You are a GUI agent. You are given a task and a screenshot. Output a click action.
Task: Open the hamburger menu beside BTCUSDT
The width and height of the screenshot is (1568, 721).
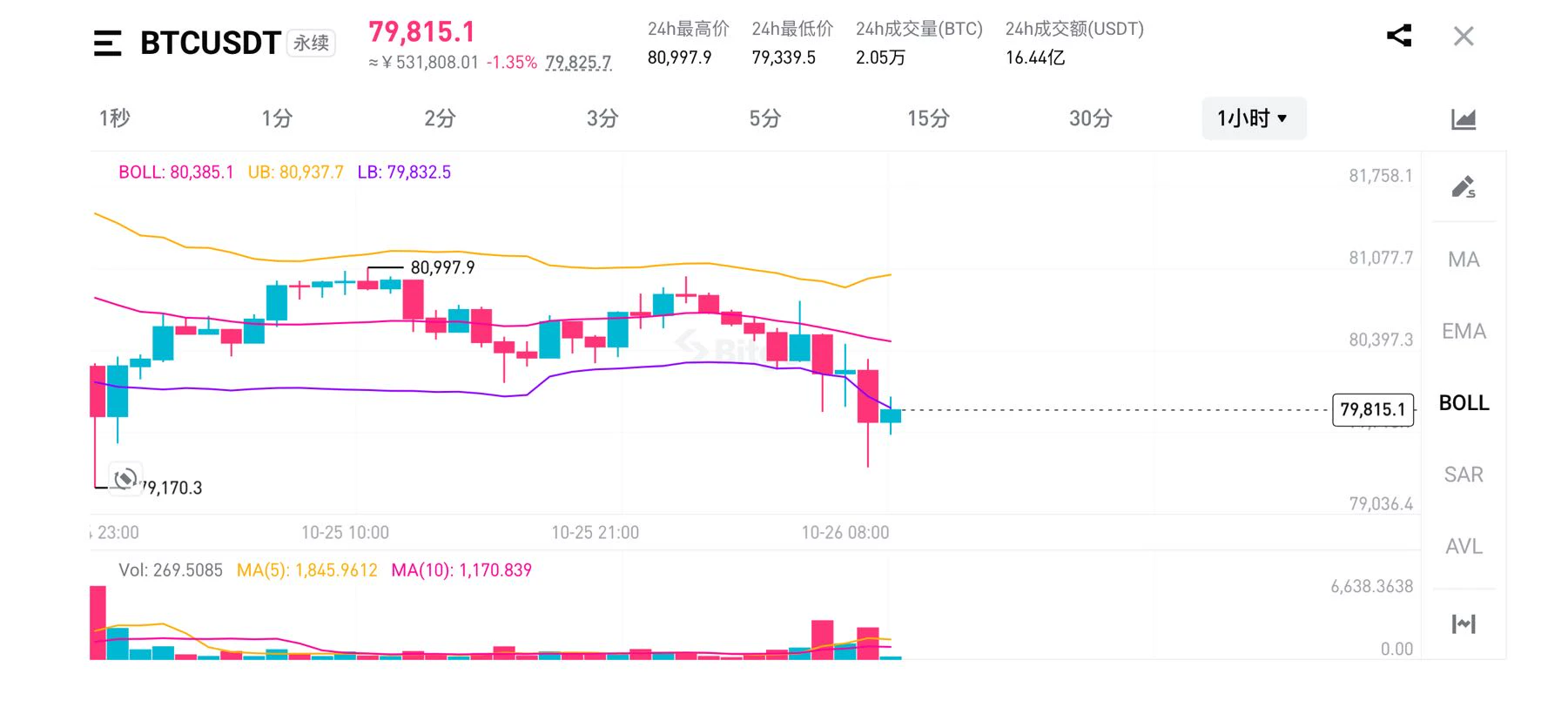click(x=107, y=43)
